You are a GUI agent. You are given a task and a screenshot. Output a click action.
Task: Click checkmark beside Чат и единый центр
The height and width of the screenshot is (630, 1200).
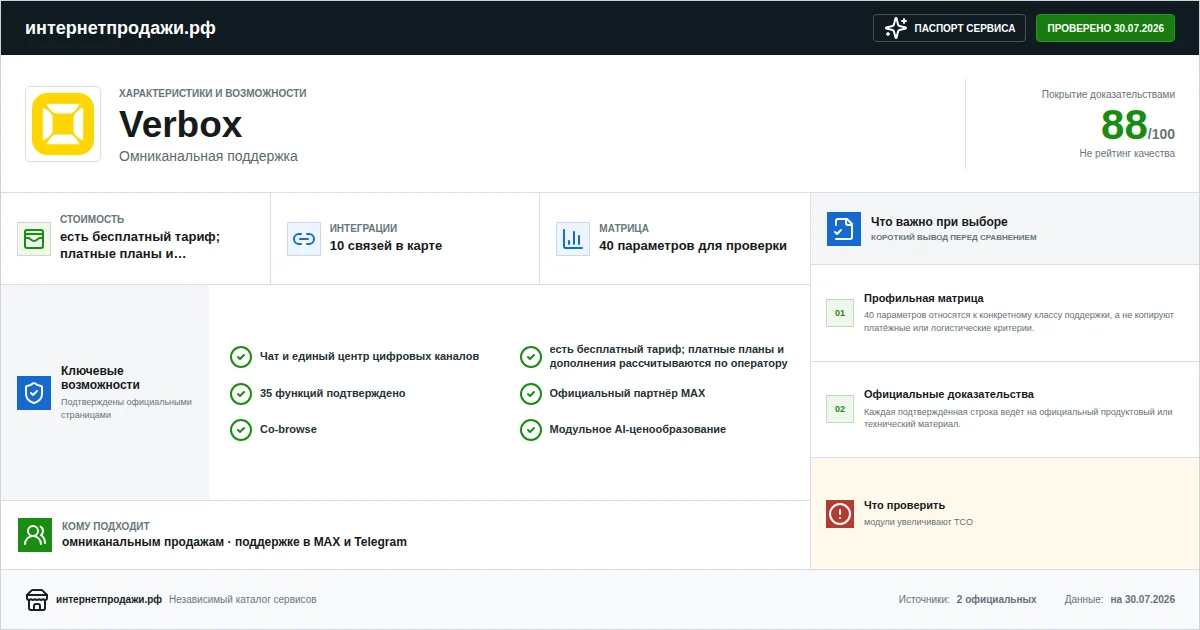click(x=241, y=357)
